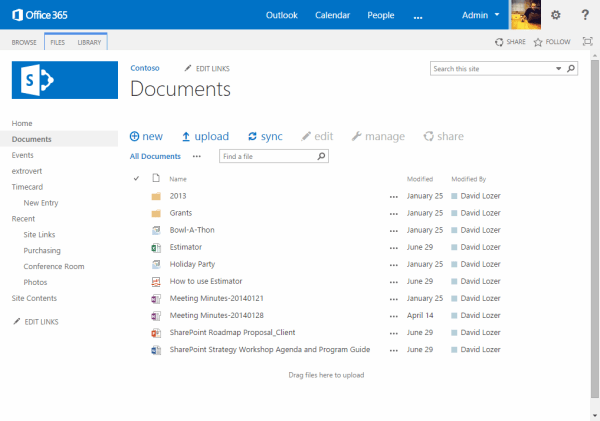The width and height of the screenshot is (600, 421).
Task: Open the All Documents view
Action: (x=155, y=156)
